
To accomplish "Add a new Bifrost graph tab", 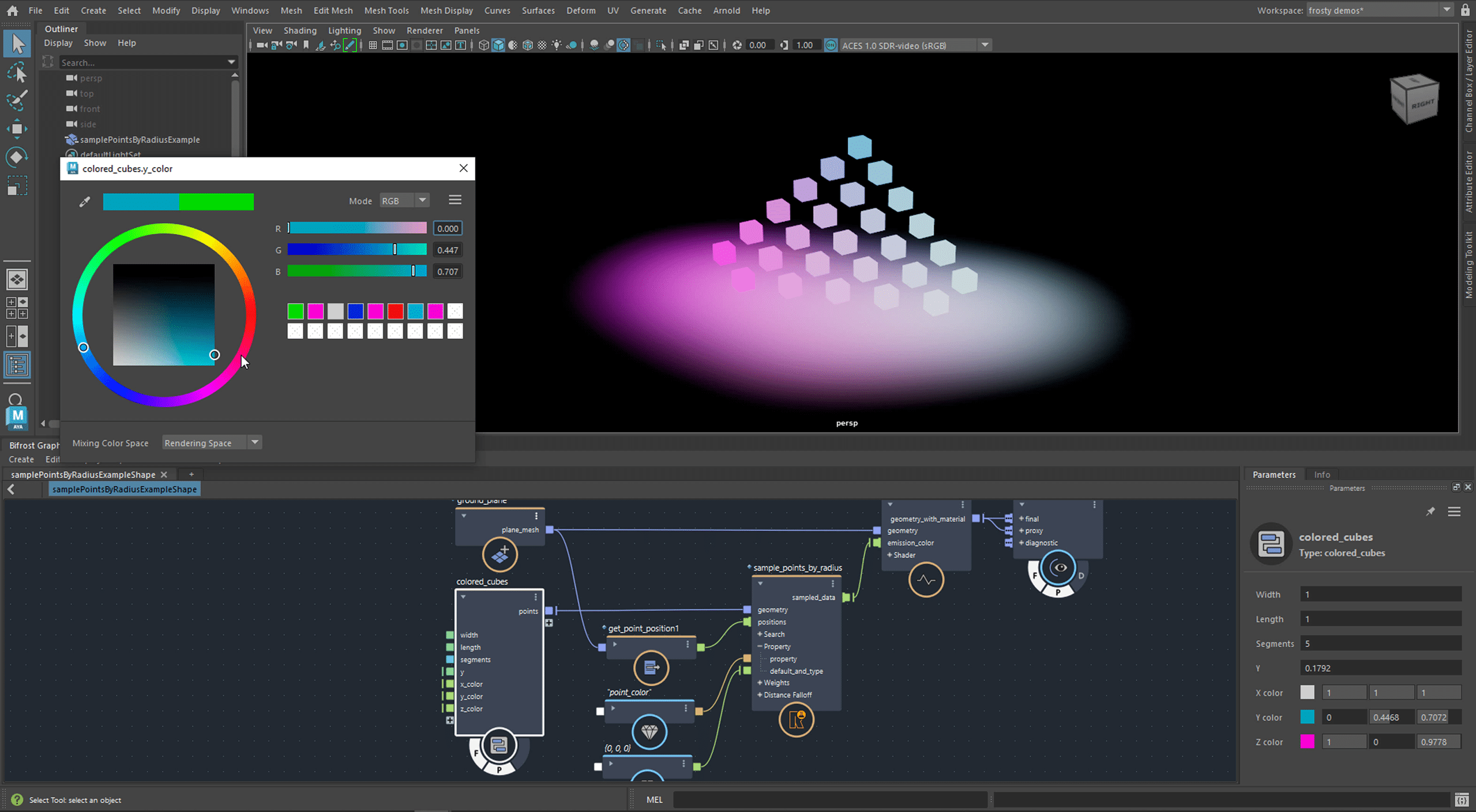I will click(x=191, y=475).
